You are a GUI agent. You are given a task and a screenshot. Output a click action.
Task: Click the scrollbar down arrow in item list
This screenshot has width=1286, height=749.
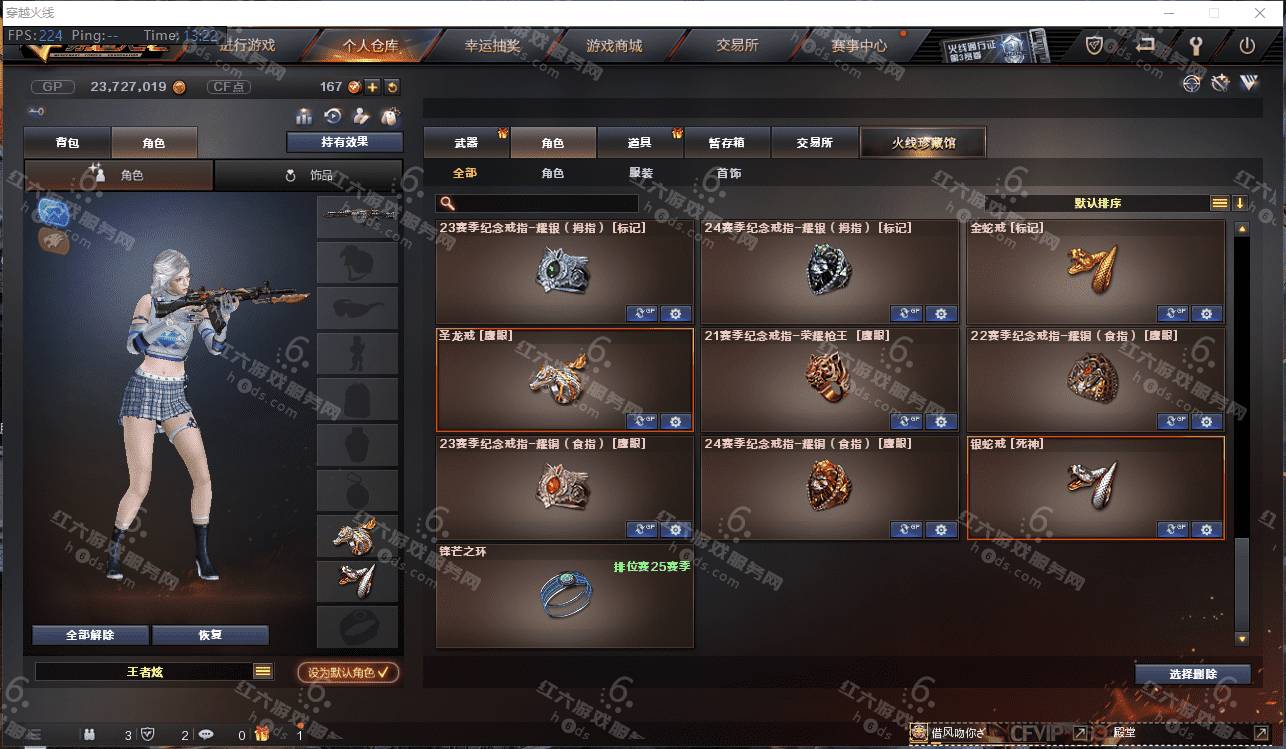(x=1242, y=638)
